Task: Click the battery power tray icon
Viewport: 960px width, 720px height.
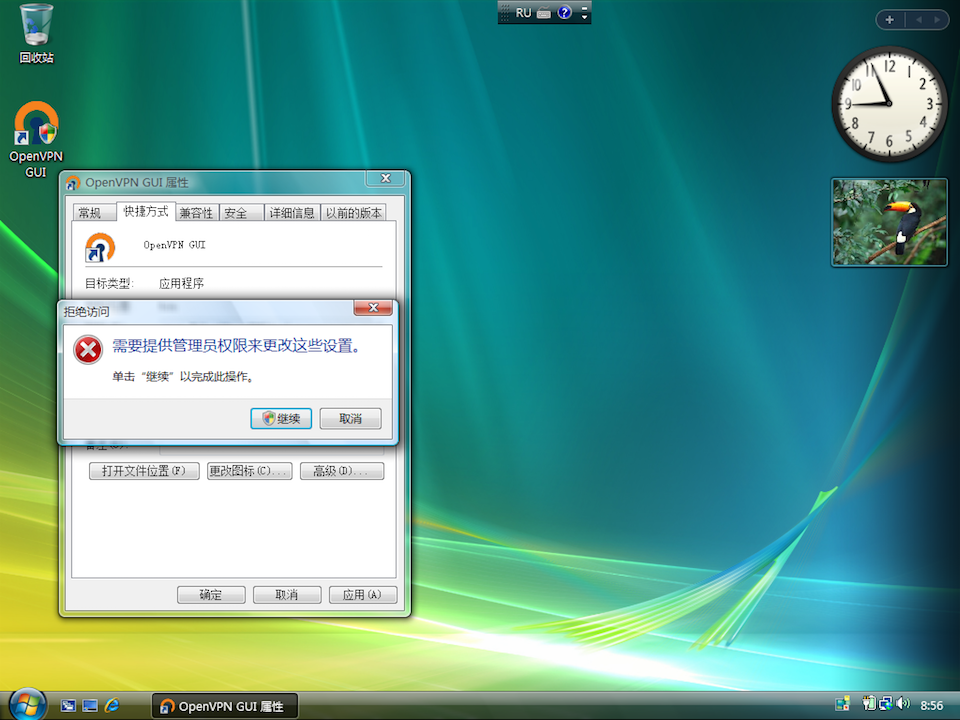Action: tap(869, 704)
